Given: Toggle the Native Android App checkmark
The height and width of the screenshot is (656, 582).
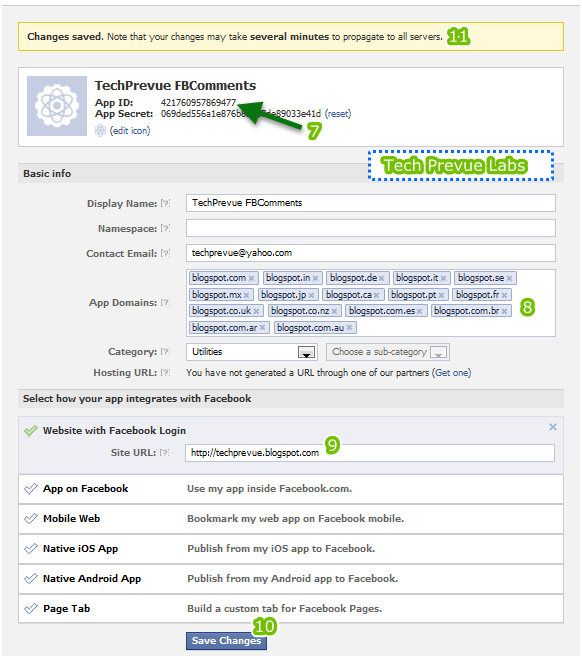Looking at the screenshot, I should tap(31, 579).
